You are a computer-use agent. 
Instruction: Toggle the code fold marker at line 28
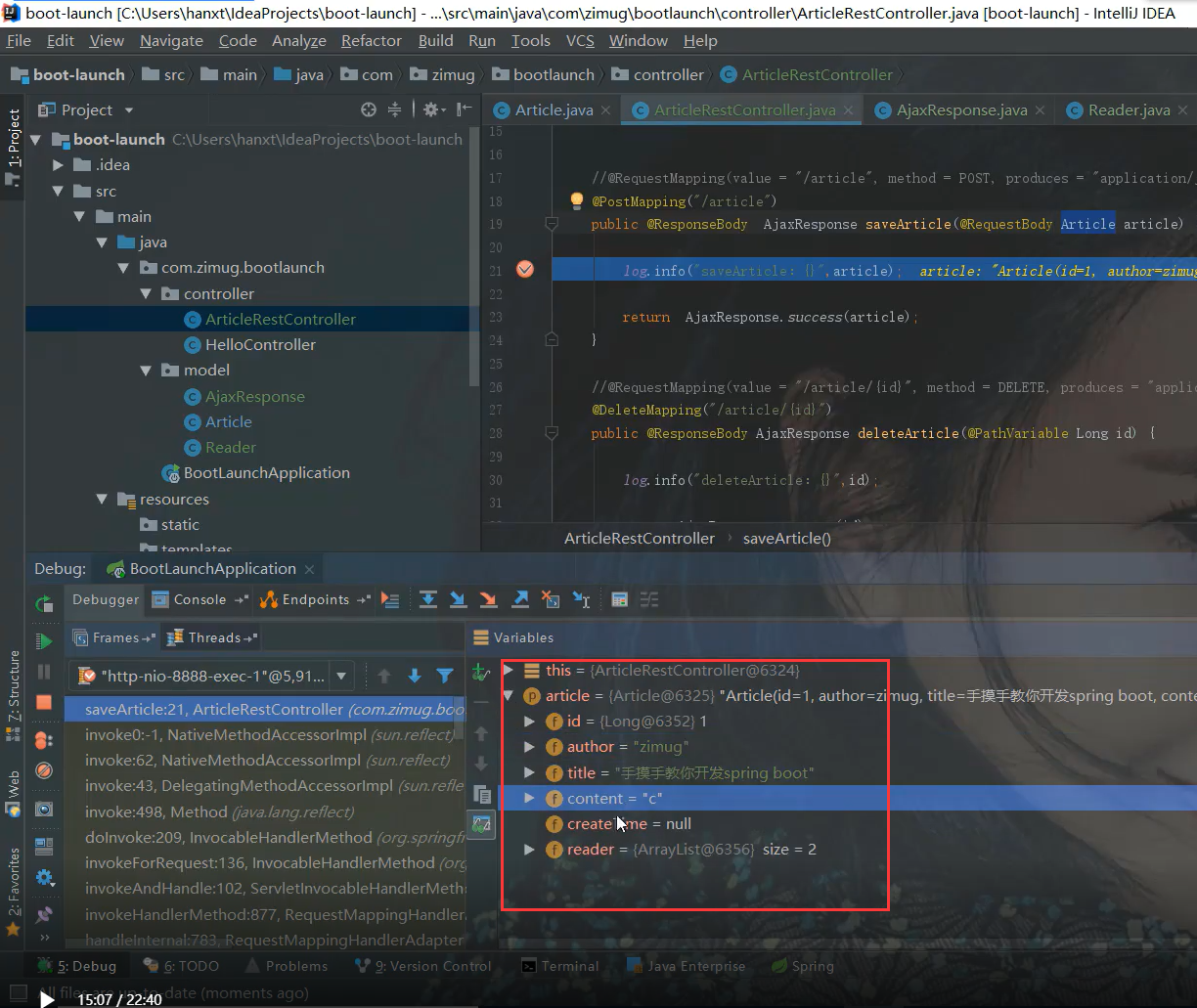(552, 433)
